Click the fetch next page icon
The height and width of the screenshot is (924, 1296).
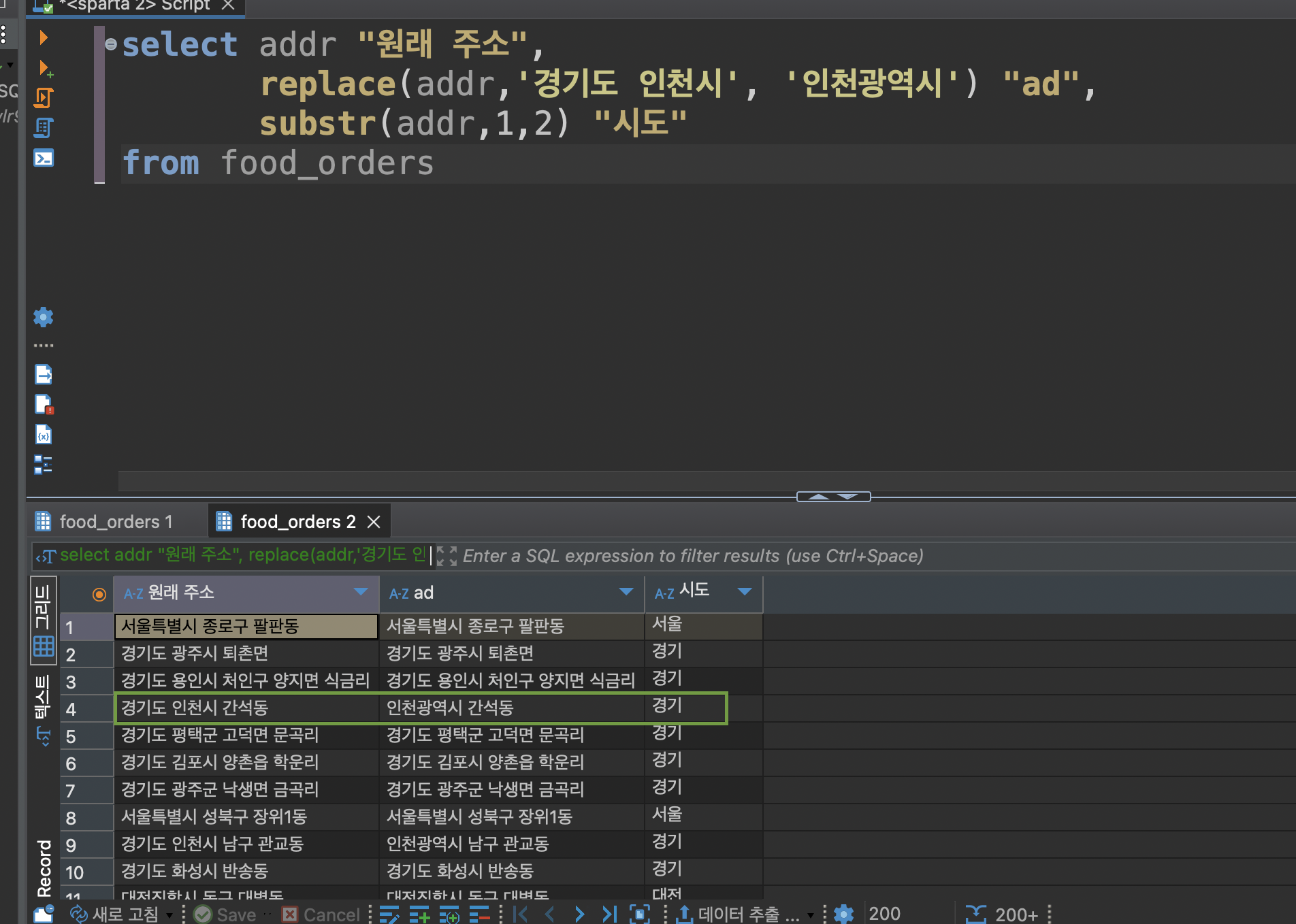[x=640, y=914]
